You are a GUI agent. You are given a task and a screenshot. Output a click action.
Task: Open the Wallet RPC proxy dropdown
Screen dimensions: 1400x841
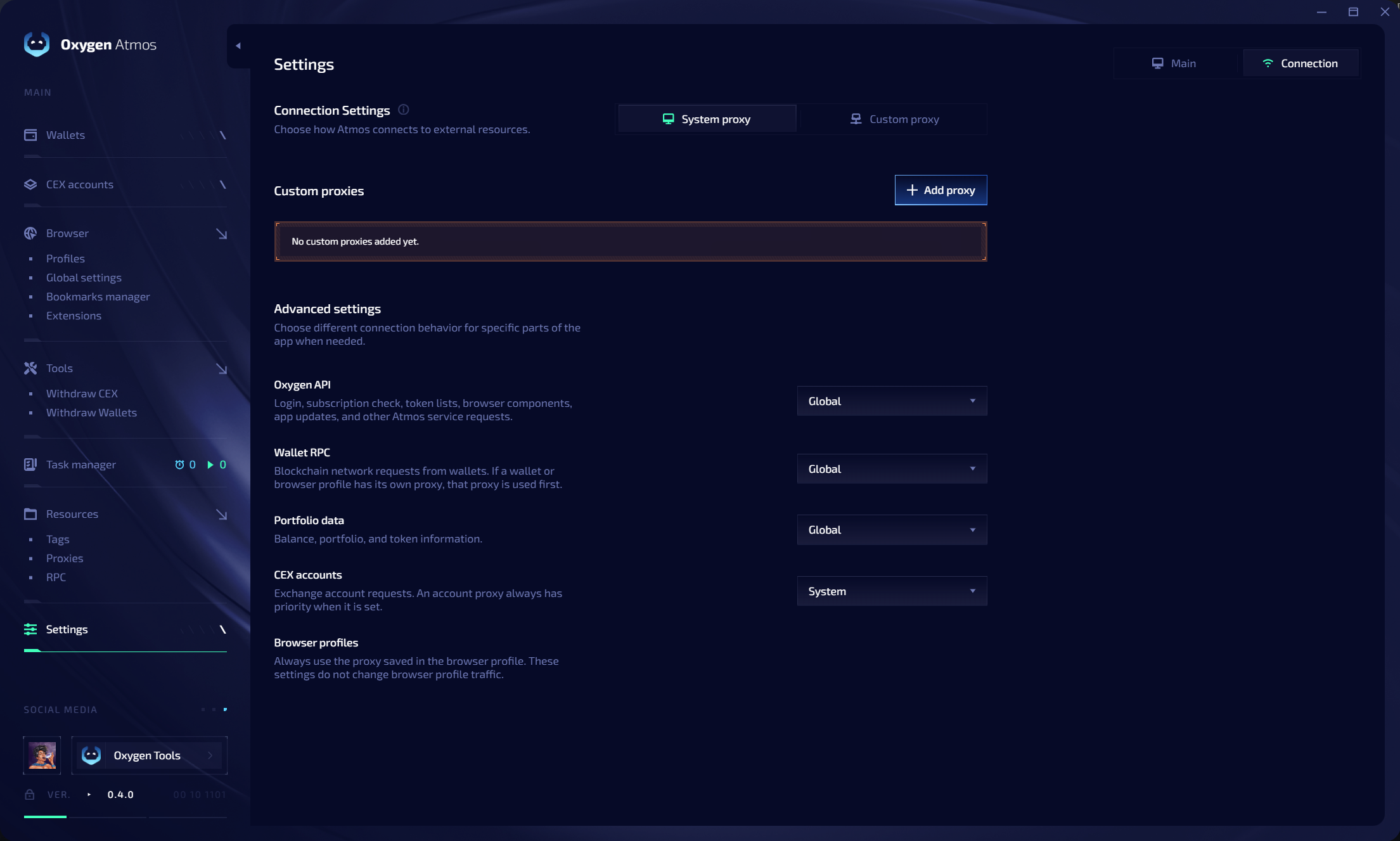(892, 469)
